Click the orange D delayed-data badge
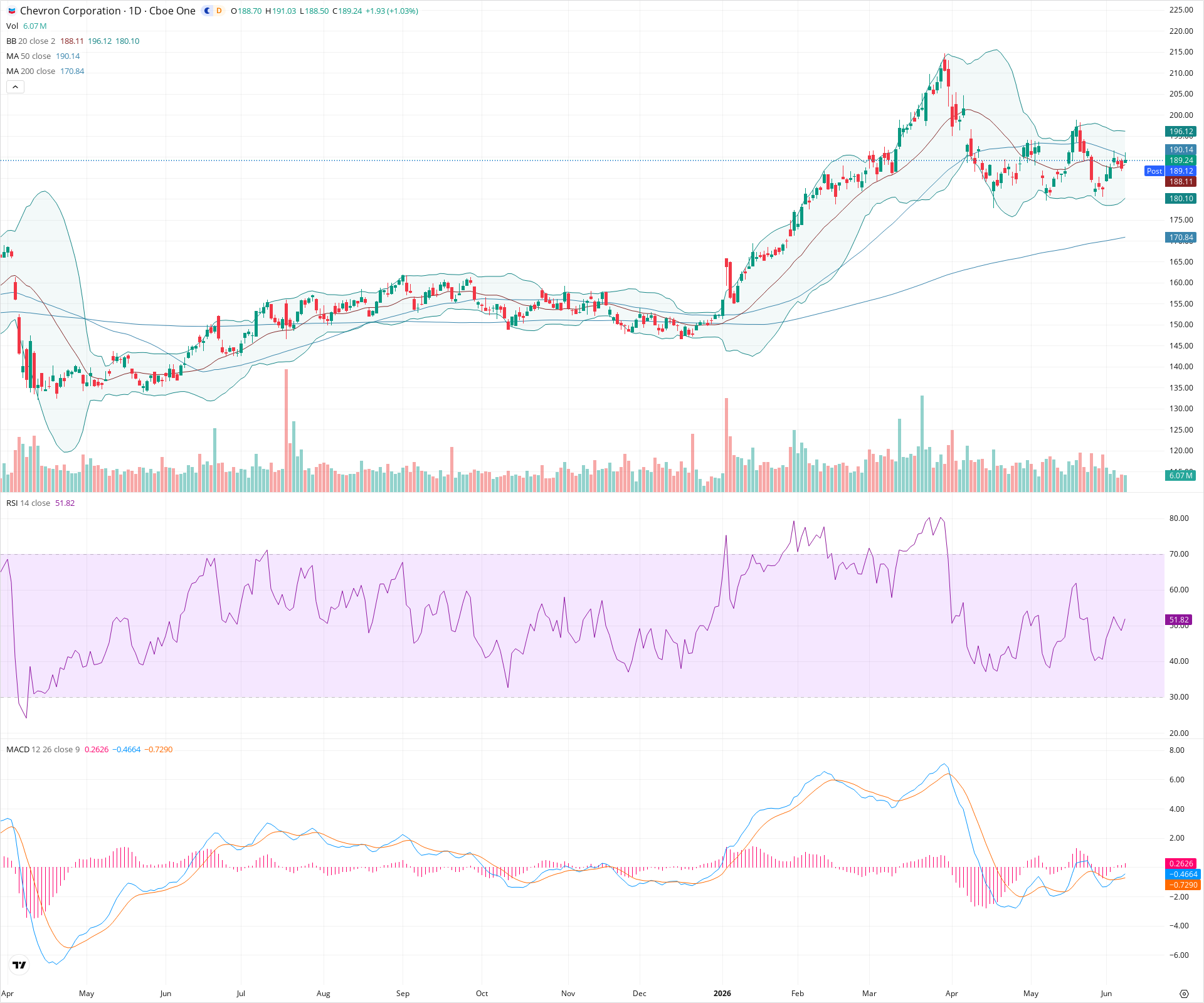Screen dimensions: 1204x1003 point(219,11)
